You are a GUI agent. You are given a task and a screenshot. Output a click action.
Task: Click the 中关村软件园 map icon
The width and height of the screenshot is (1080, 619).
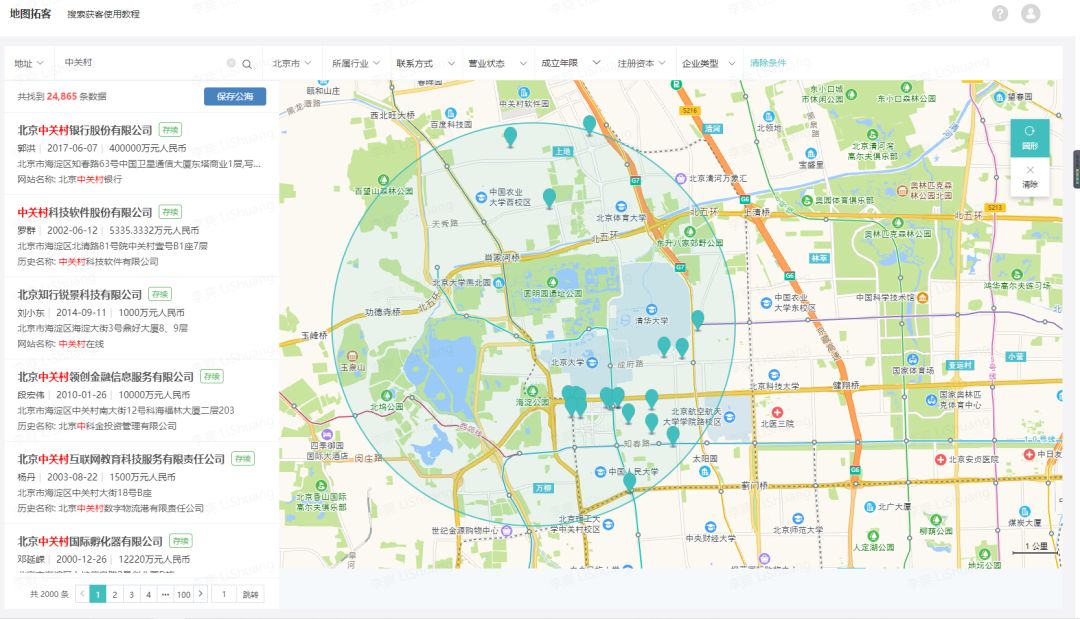pyautogui.click(x=523, y=93)
